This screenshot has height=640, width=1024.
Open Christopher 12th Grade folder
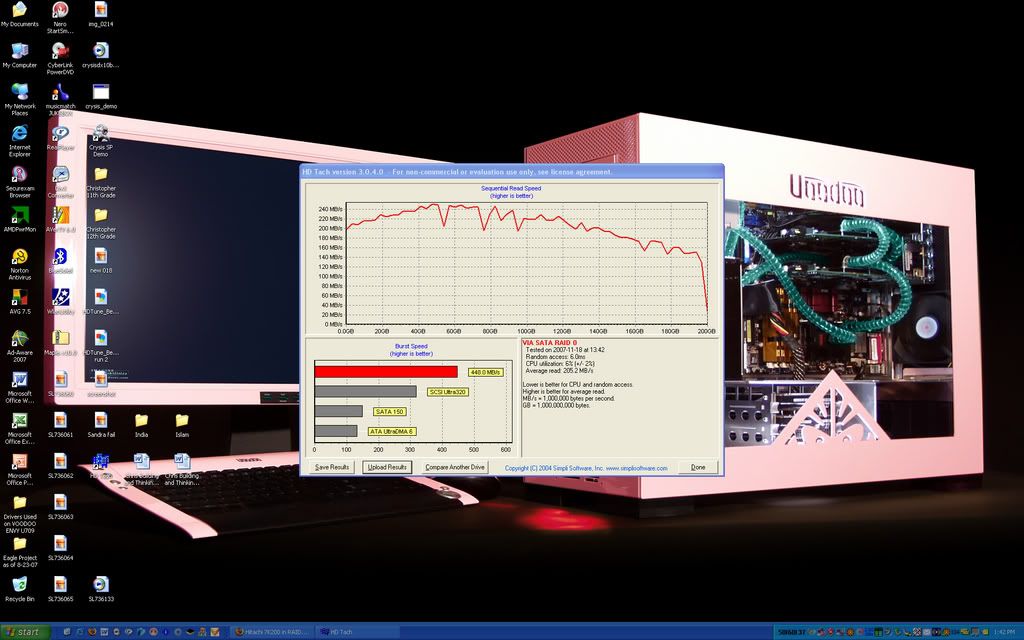tap(101, 223)
